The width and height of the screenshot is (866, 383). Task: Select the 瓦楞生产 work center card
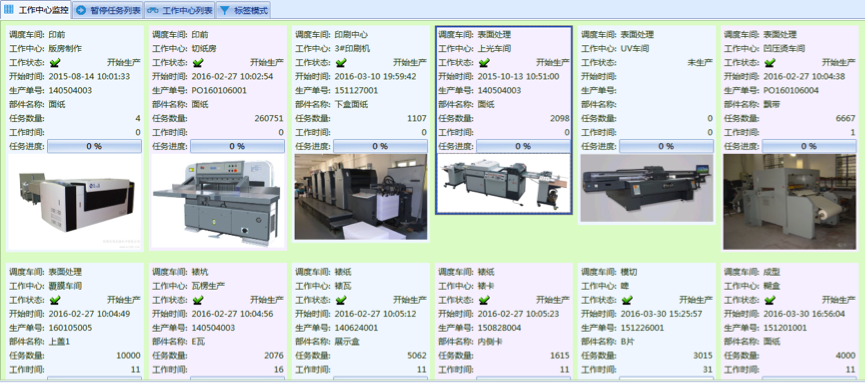point(218,322)
